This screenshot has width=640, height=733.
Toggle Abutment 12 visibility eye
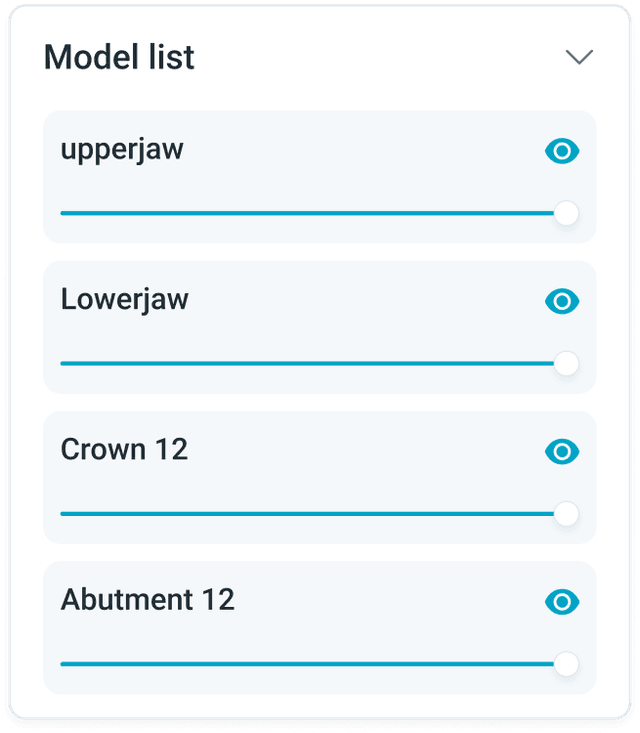point(562,602)
